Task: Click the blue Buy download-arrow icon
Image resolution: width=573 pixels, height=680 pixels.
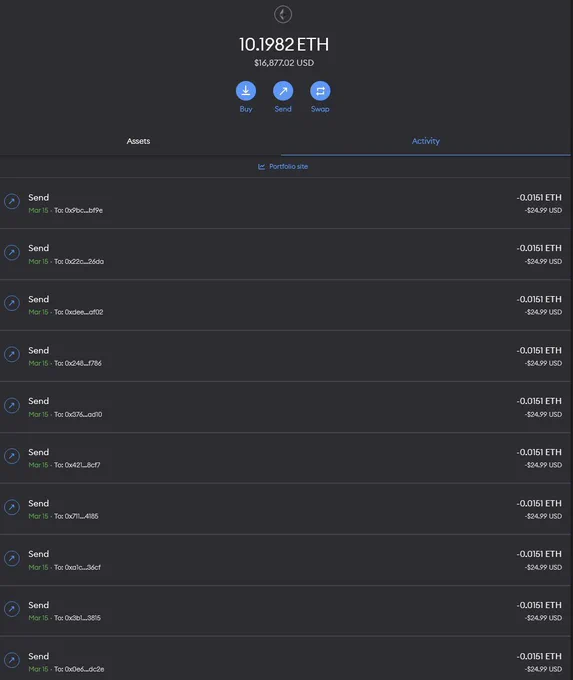Action: 246,91
